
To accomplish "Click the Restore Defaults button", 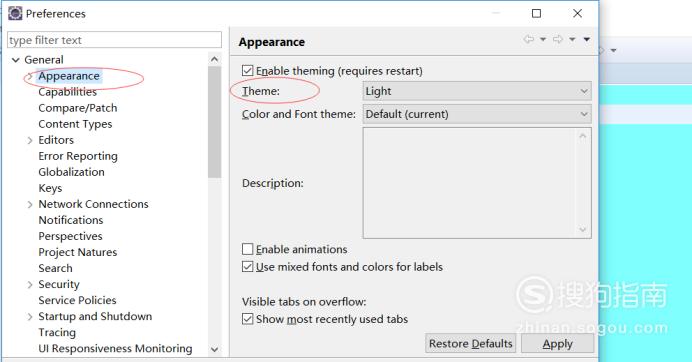I will click(470, 343).
